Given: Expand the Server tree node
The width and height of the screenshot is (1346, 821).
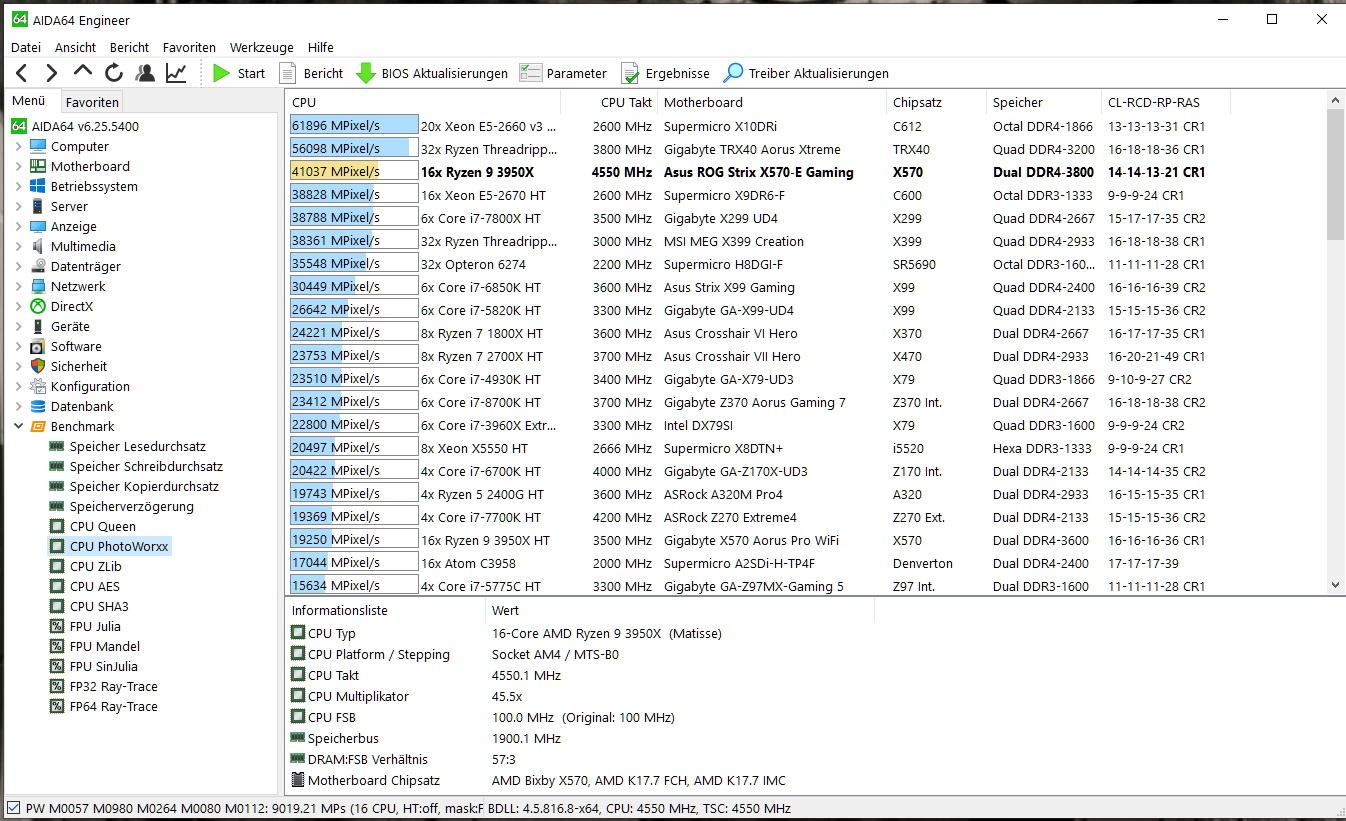Looking at the screenshot, I should (18, 206).
